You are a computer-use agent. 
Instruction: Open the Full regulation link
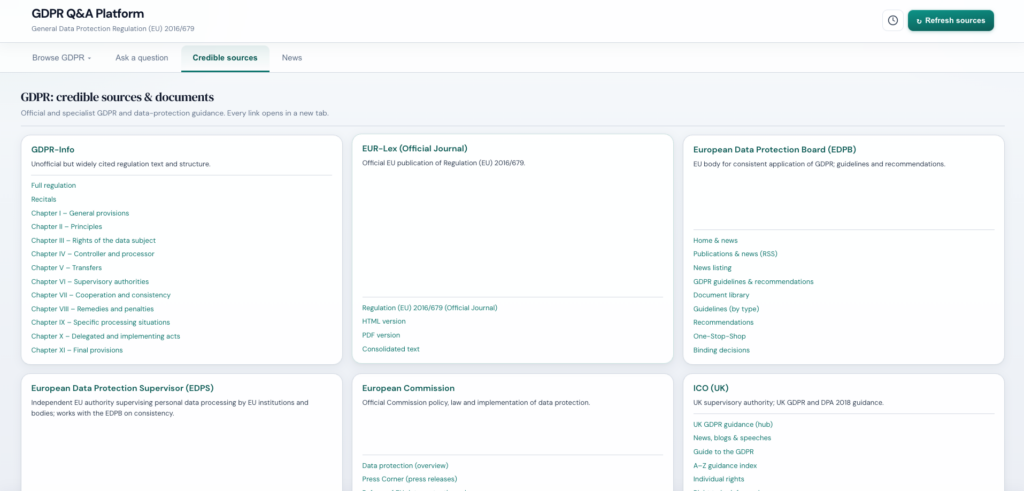[53, 185]
